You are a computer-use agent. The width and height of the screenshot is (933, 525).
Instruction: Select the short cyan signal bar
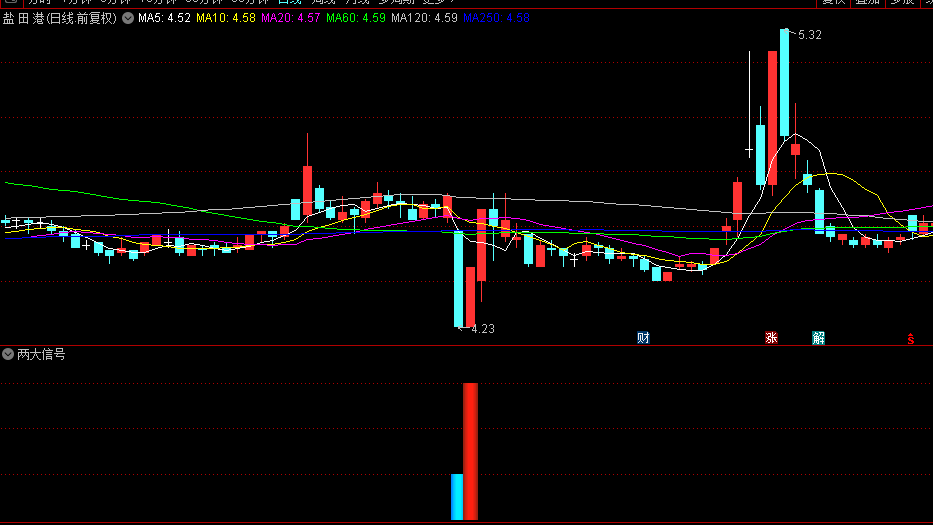click(x=457, y=496)
